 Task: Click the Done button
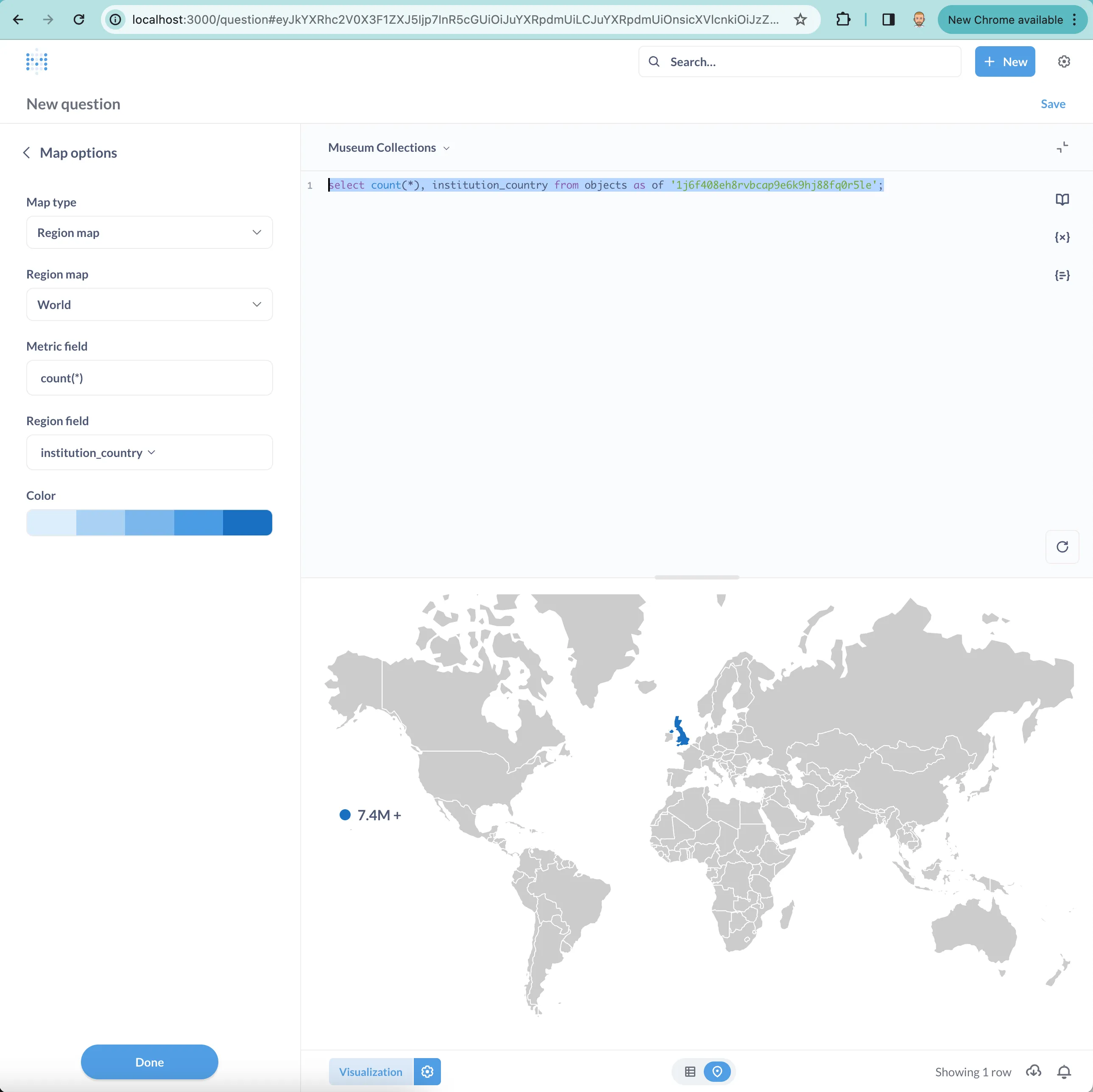[x=149, y=1062]
